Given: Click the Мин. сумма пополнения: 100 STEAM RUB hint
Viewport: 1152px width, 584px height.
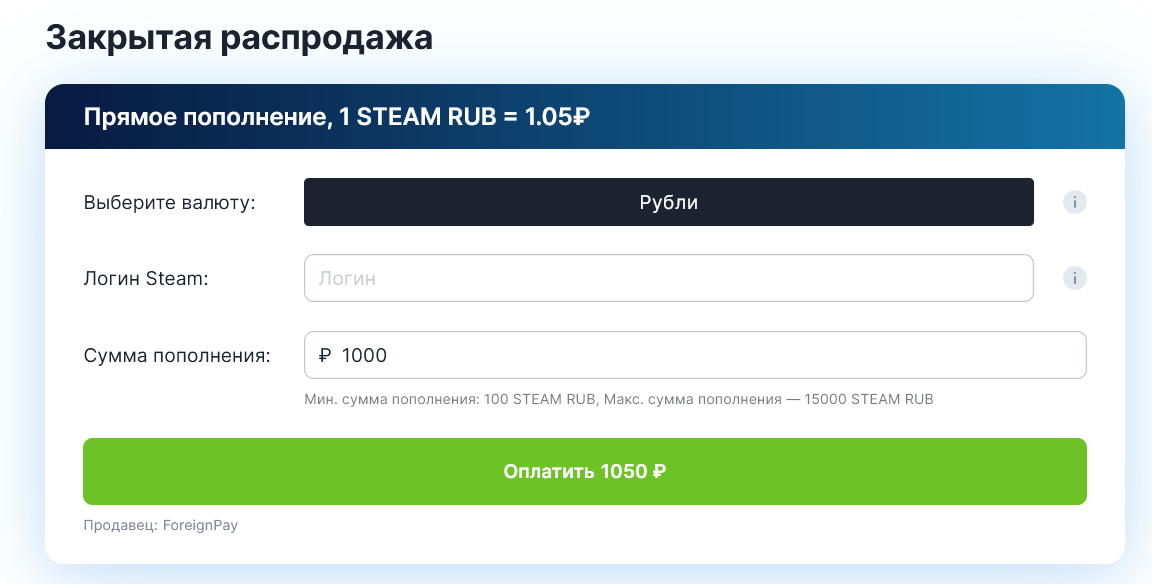Looking at the screenshot, I should coord(451,400).
